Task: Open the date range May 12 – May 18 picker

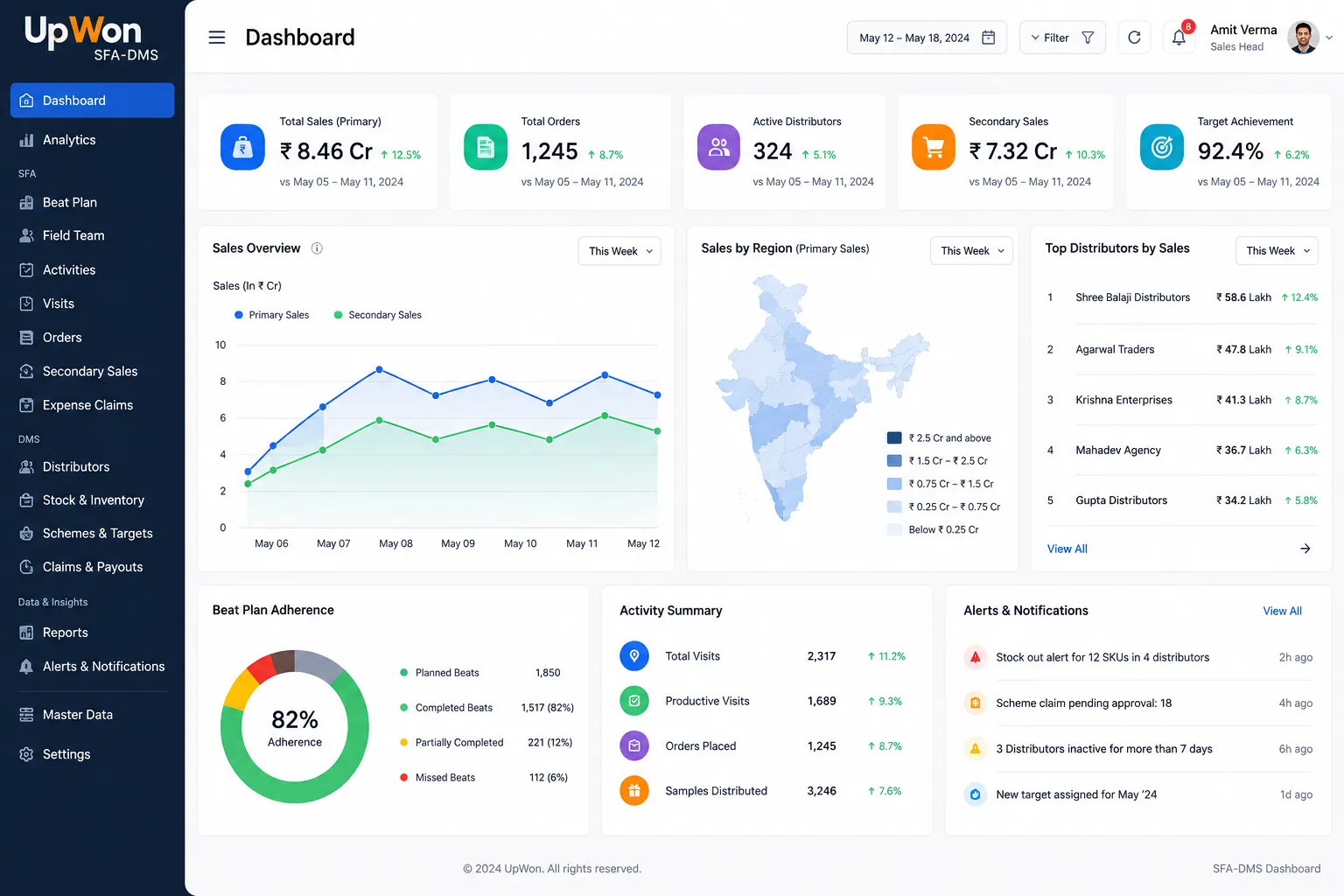Action: pos(927,38)
